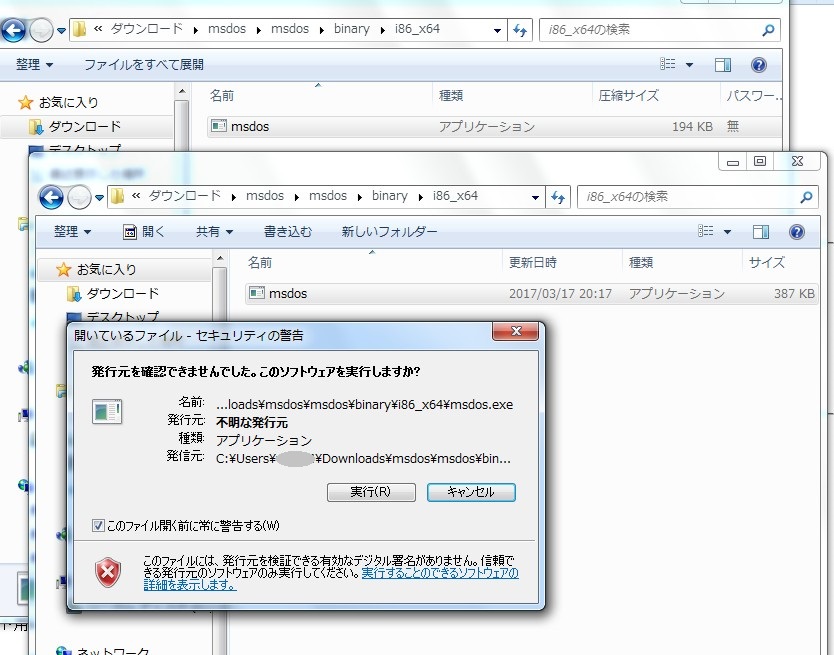
Task: Click ファイルをすべて展開 in back window toolbar
Action: [143, 65]
